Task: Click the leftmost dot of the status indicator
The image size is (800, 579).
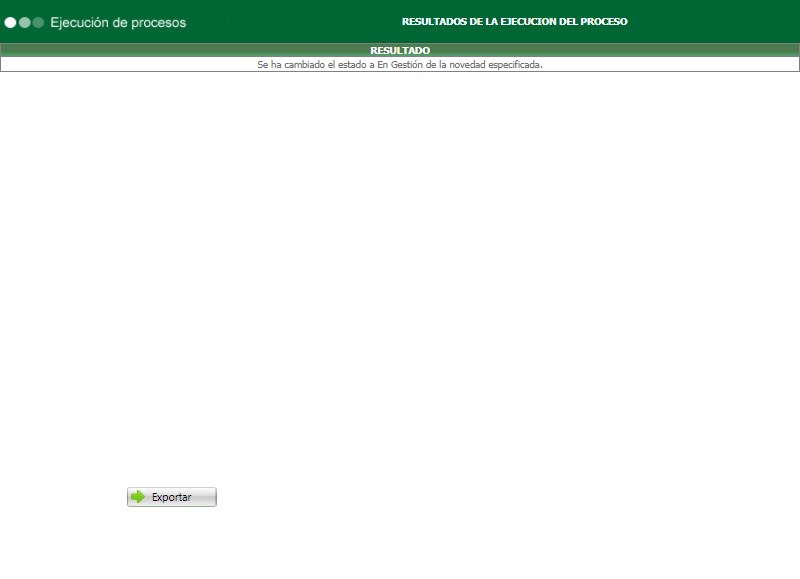Action: click(x=10, y=22)
